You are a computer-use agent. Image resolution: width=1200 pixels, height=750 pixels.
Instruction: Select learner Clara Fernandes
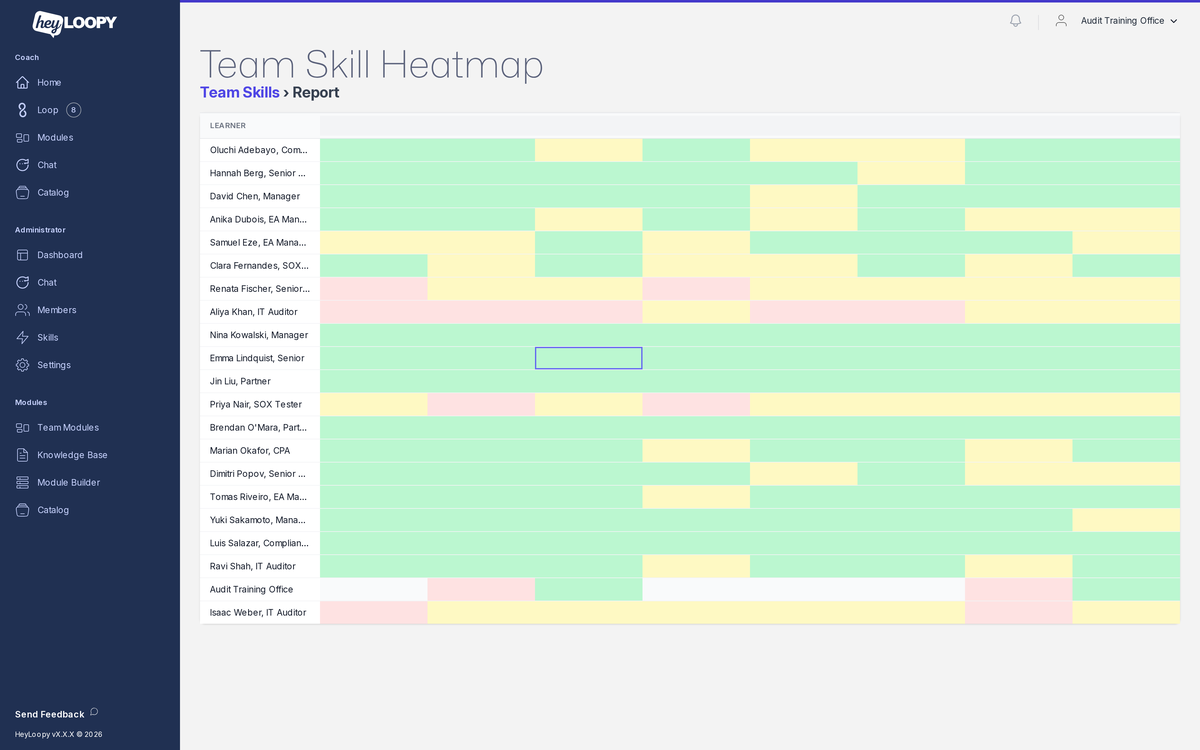[x=260, y=266]
